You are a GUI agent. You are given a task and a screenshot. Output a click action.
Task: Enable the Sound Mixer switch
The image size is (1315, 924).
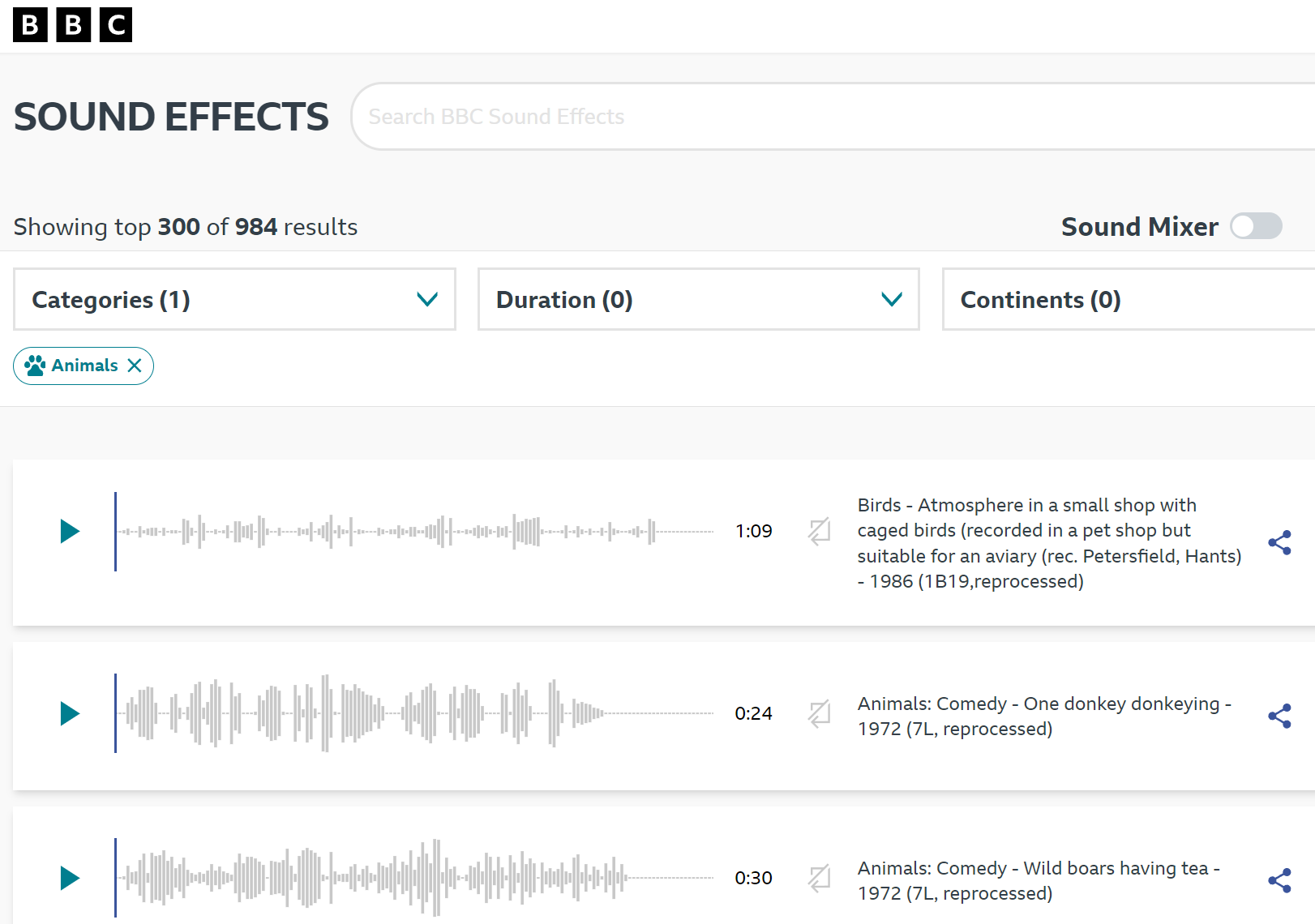[1255, 226]
